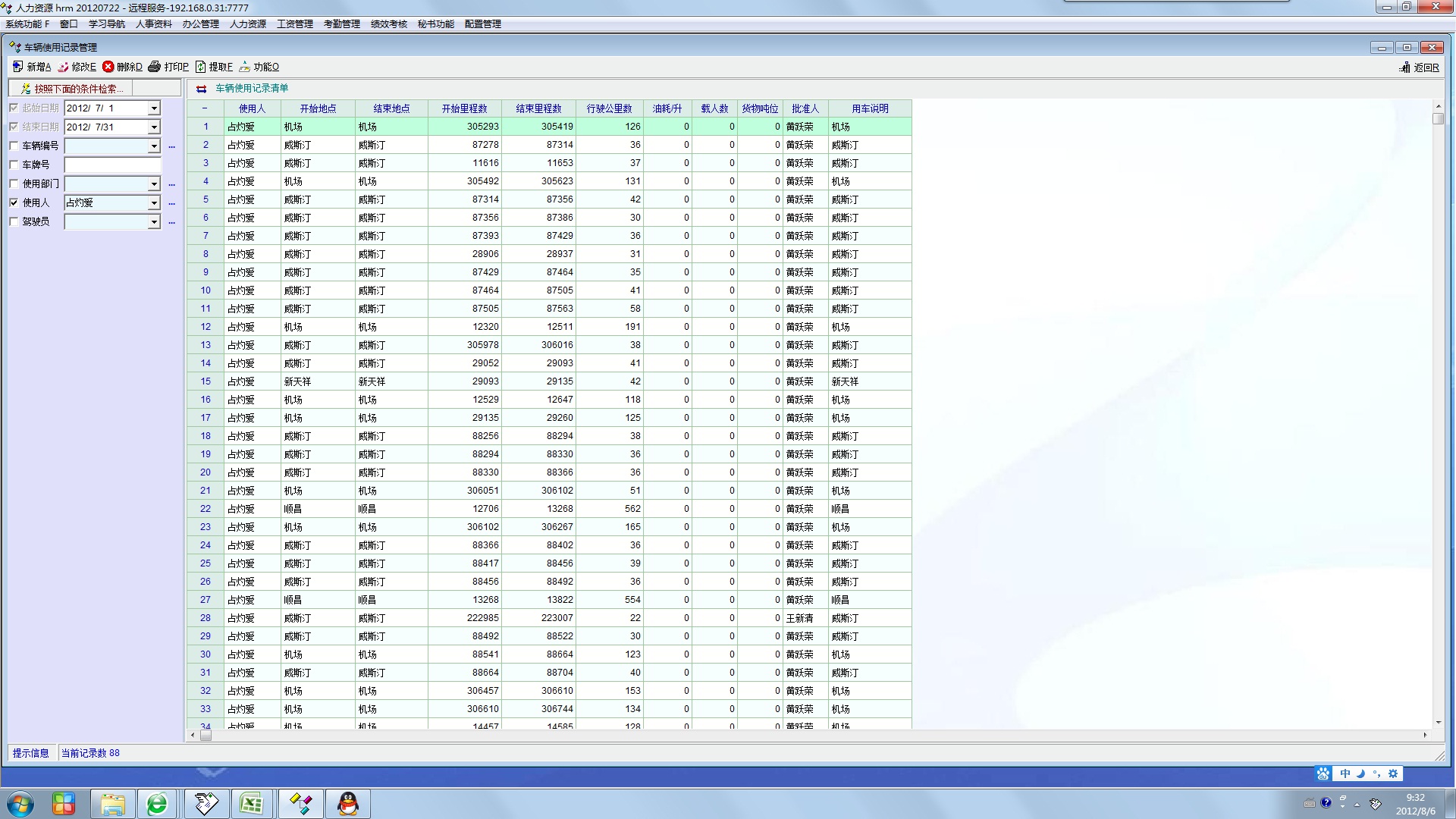Expand the 起始日期 date dropdown
This screenshot has height=819, width=1456.
[x=154, y=108]
